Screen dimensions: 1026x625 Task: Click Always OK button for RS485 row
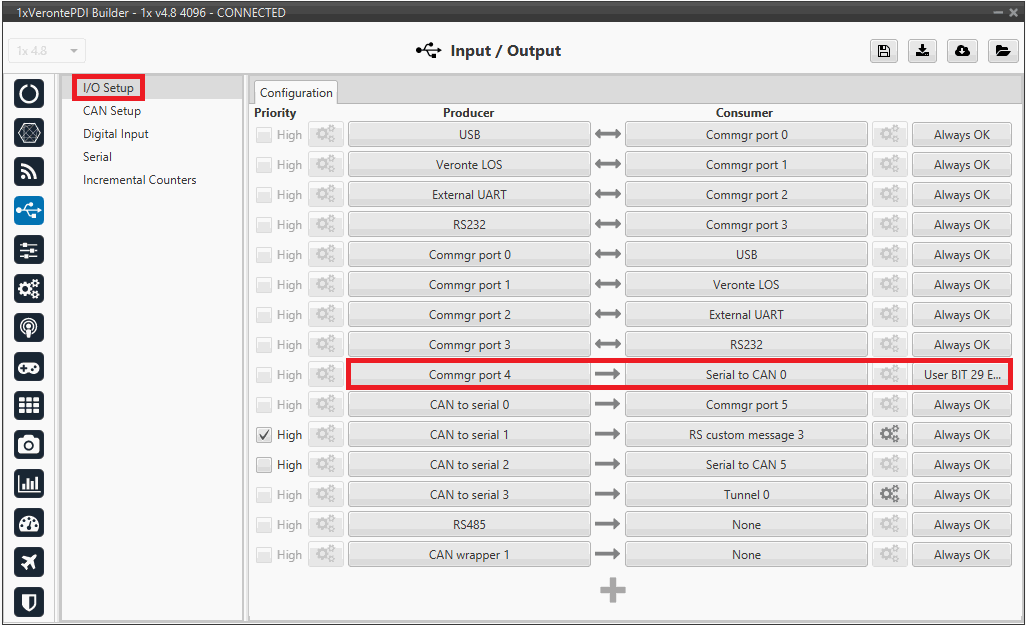coord(961,525)
